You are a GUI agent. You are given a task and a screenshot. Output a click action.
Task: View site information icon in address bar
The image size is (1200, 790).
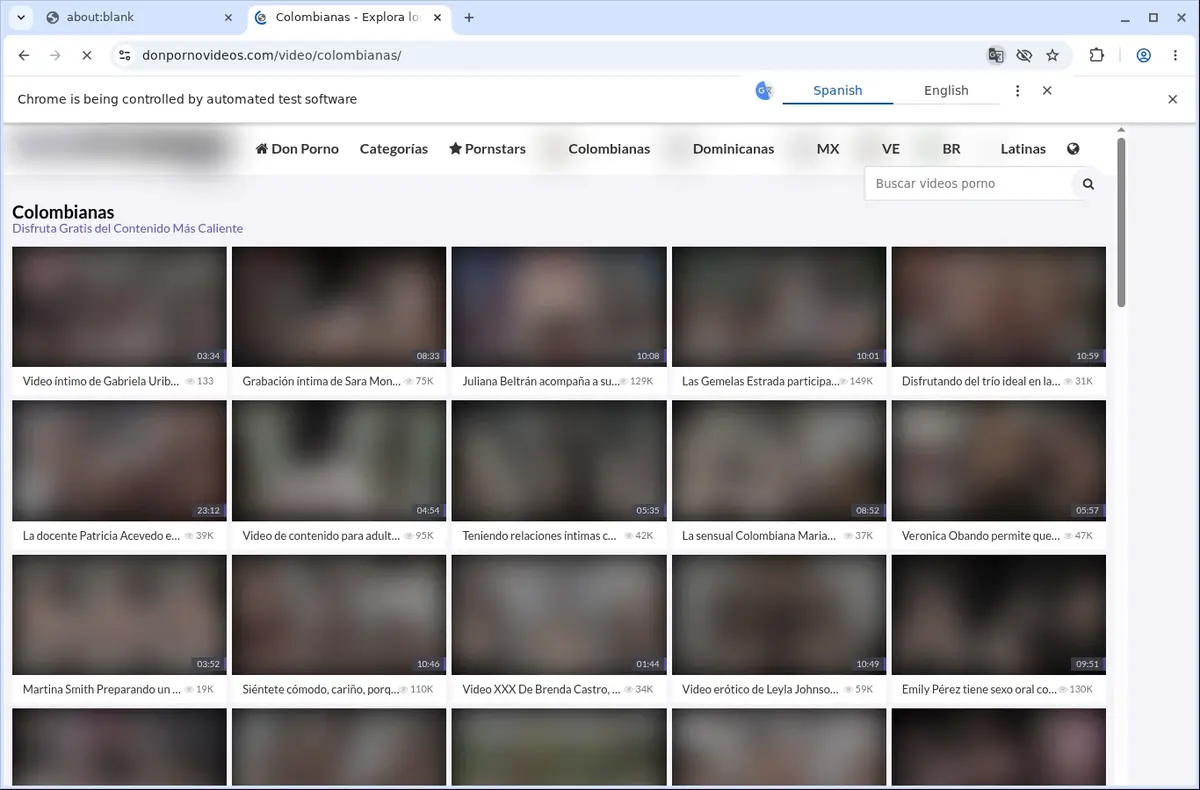(x=124, y=55)
